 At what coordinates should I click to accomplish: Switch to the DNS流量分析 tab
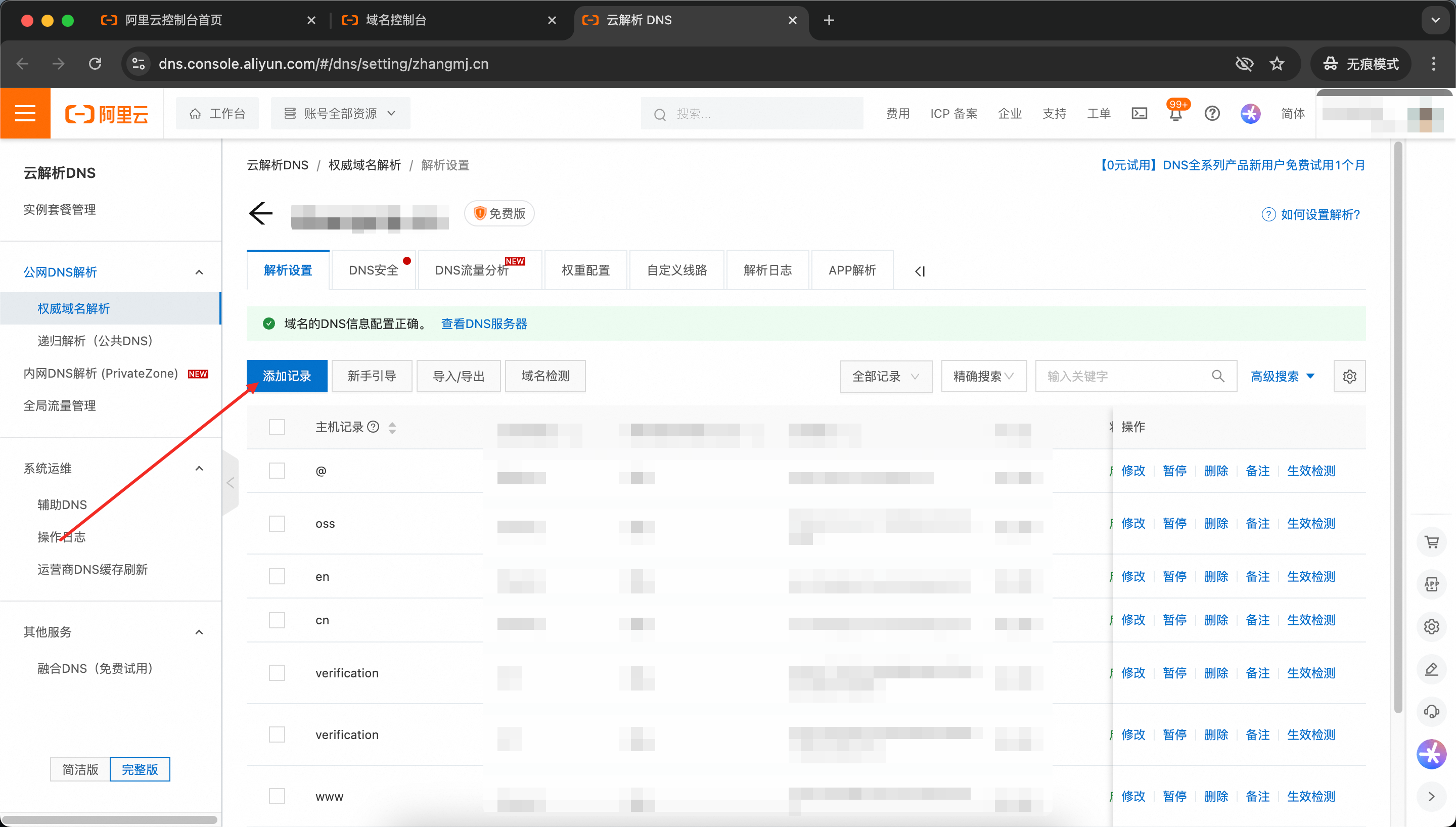[480, 270]
